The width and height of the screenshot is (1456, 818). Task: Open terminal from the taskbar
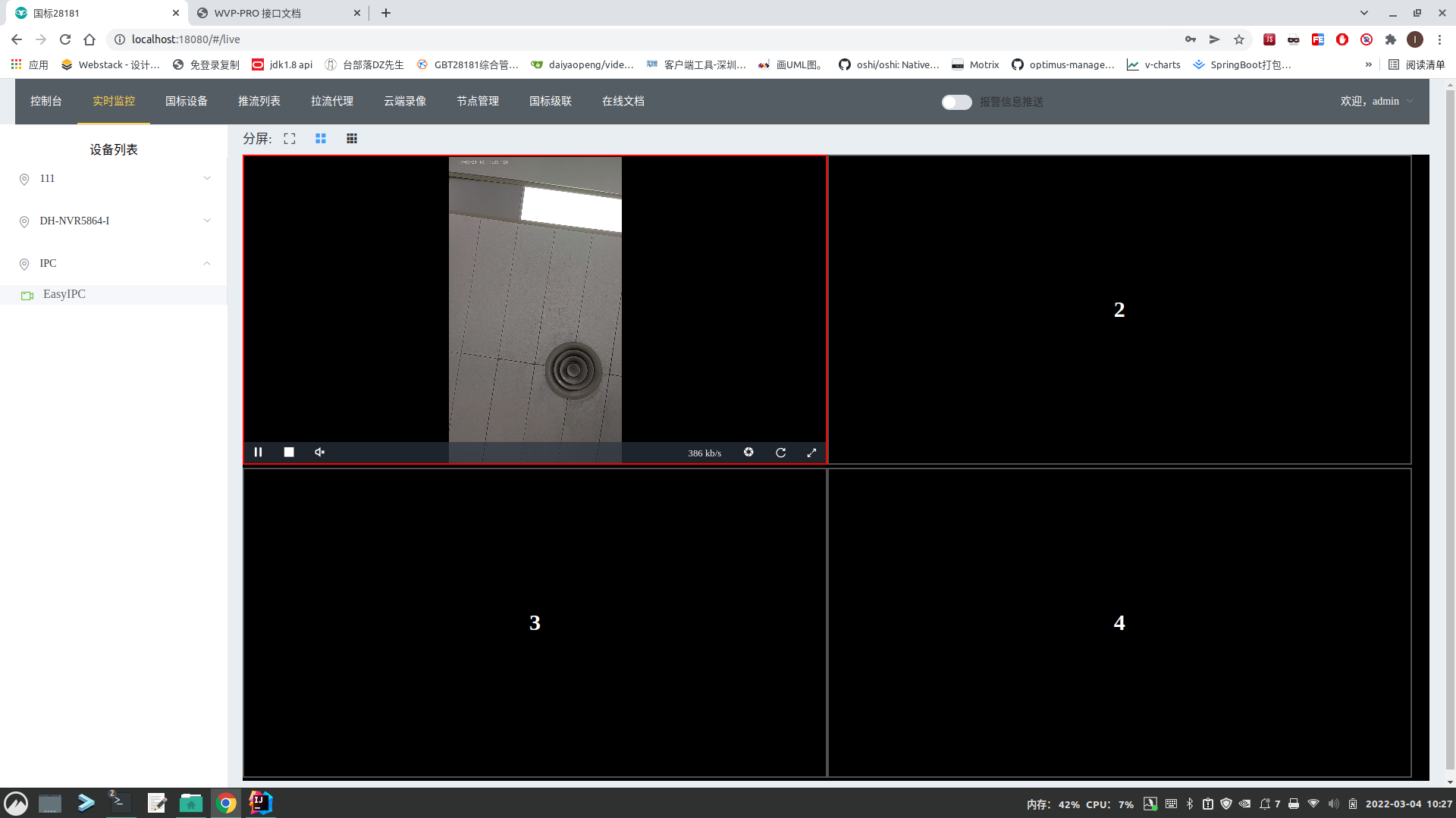121,803
